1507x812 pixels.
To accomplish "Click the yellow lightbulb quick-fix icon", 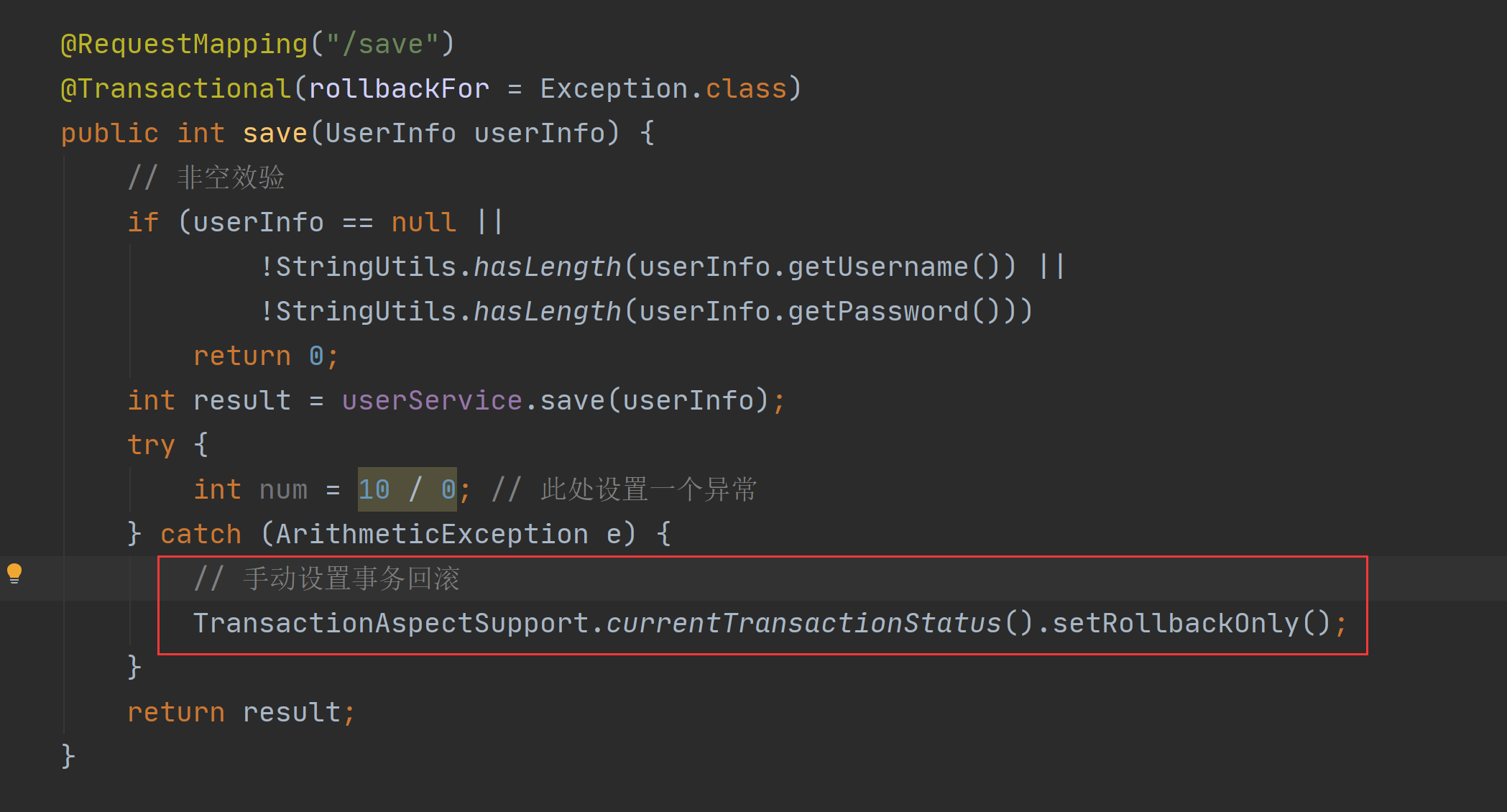I will click(14, 574).
